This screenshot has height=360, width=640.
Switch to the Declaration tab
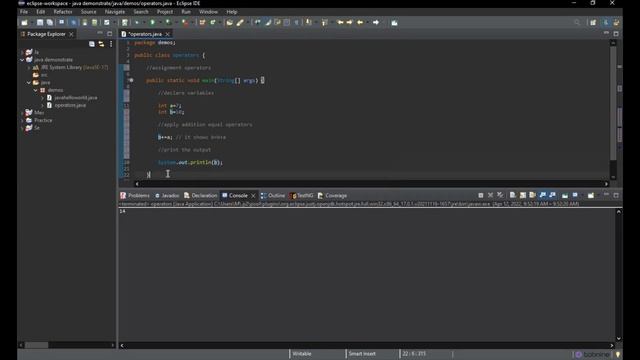coord(201,196)
